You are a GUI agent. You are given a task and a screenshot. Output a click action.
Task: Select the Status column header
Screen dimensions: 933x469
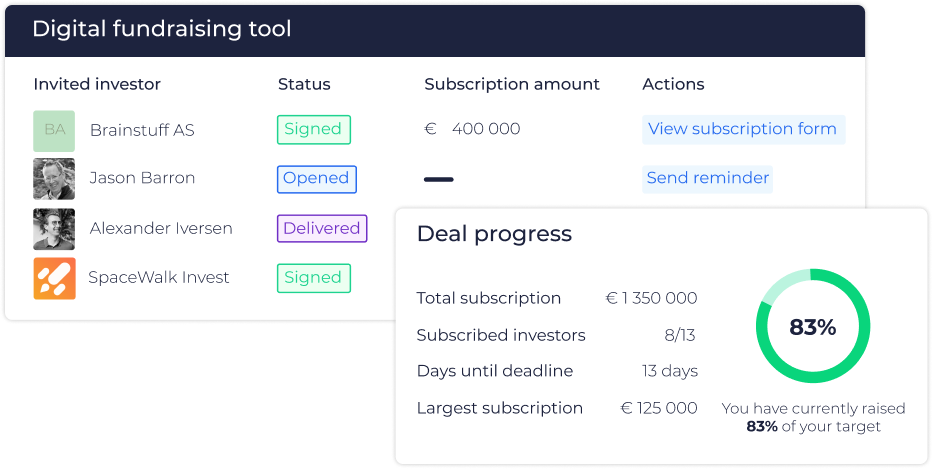304,85
